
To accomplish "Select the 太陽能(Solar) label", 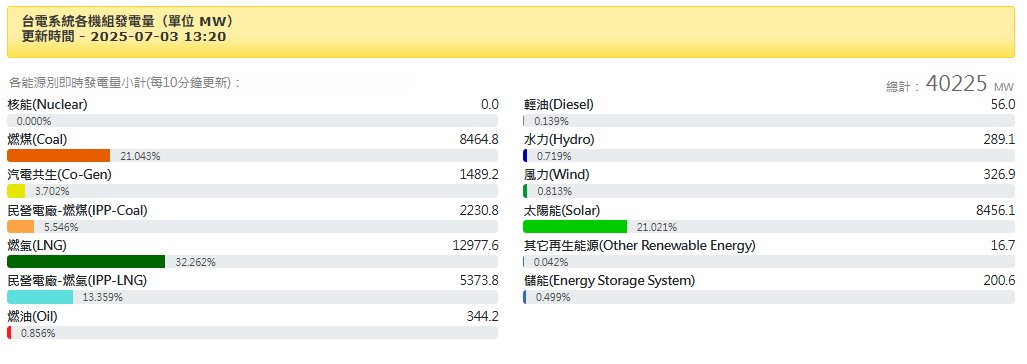I will 561,210.
